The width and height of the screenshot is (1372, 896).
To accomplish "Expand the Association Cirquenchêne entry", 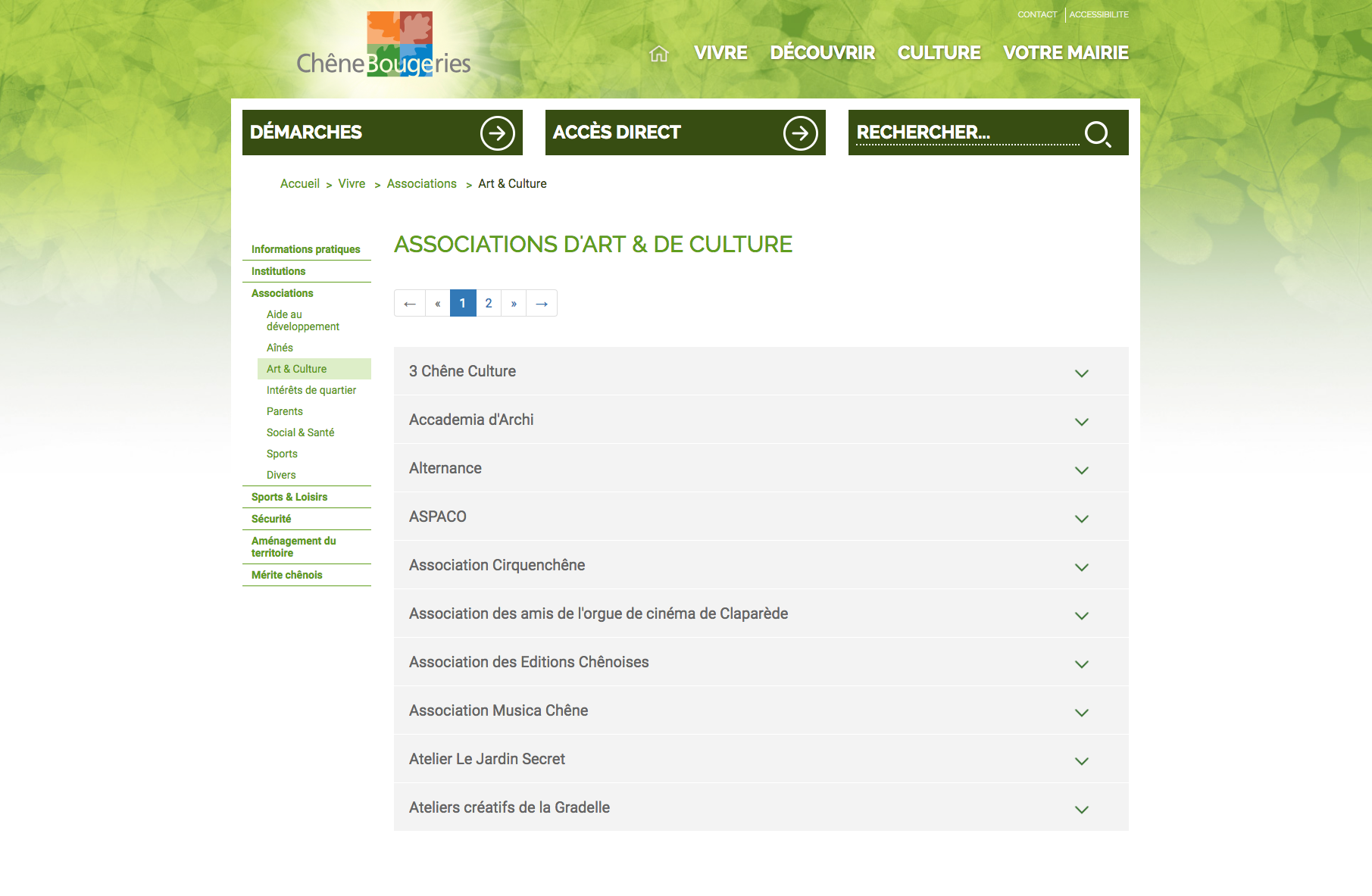I will pyautogui.click(x=761, y=565).
